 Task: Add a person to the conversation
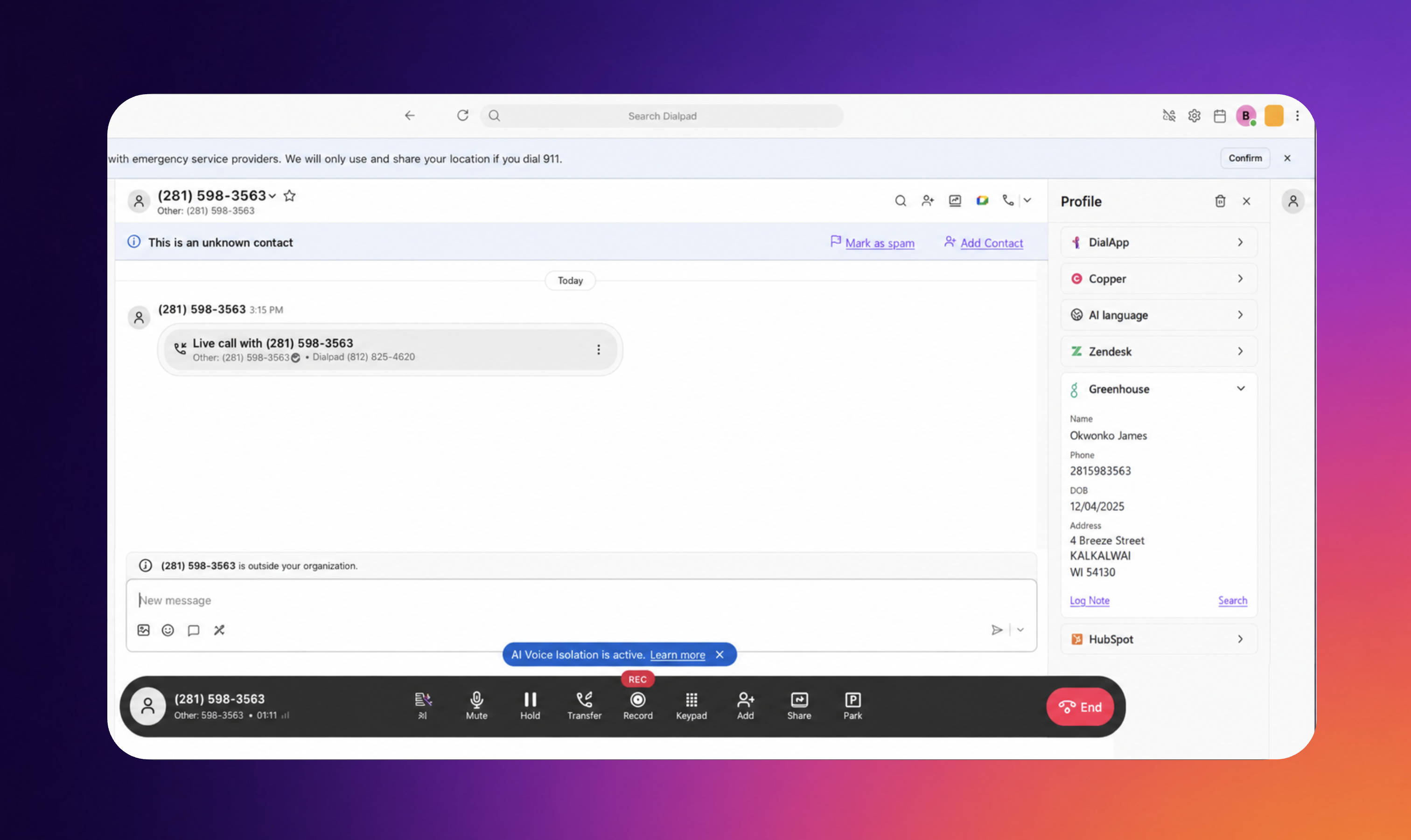click(928, 201)
